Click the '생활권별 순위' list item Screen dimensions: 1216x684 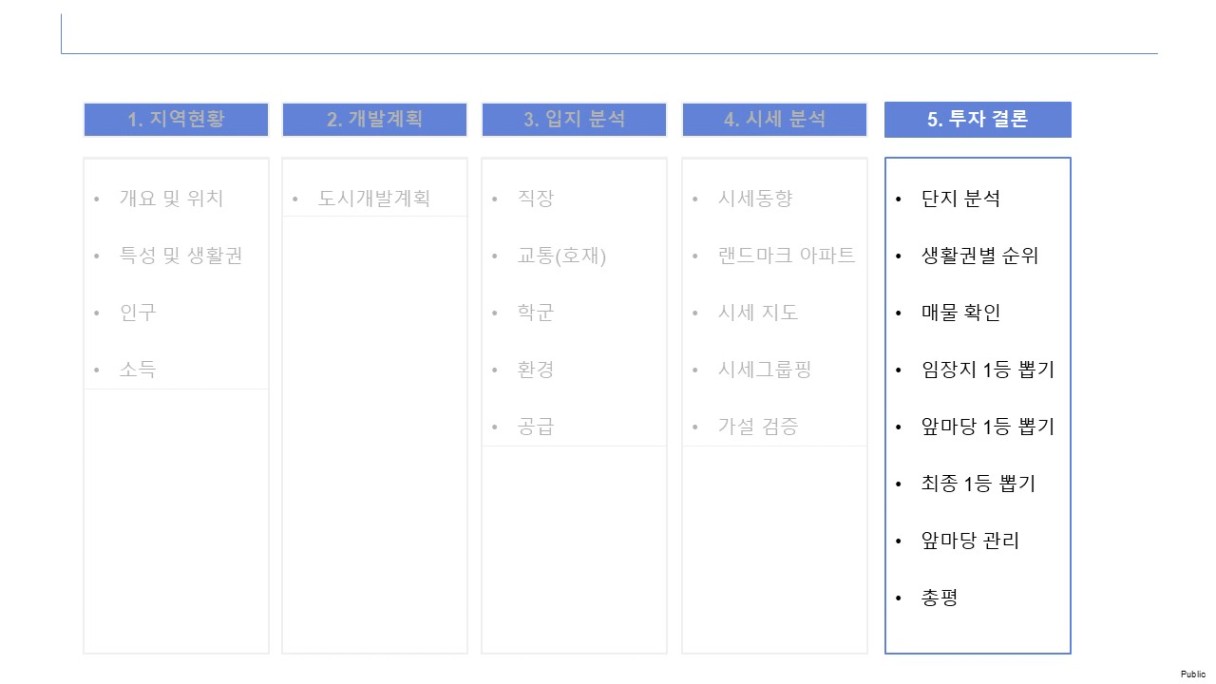(980, 255)
